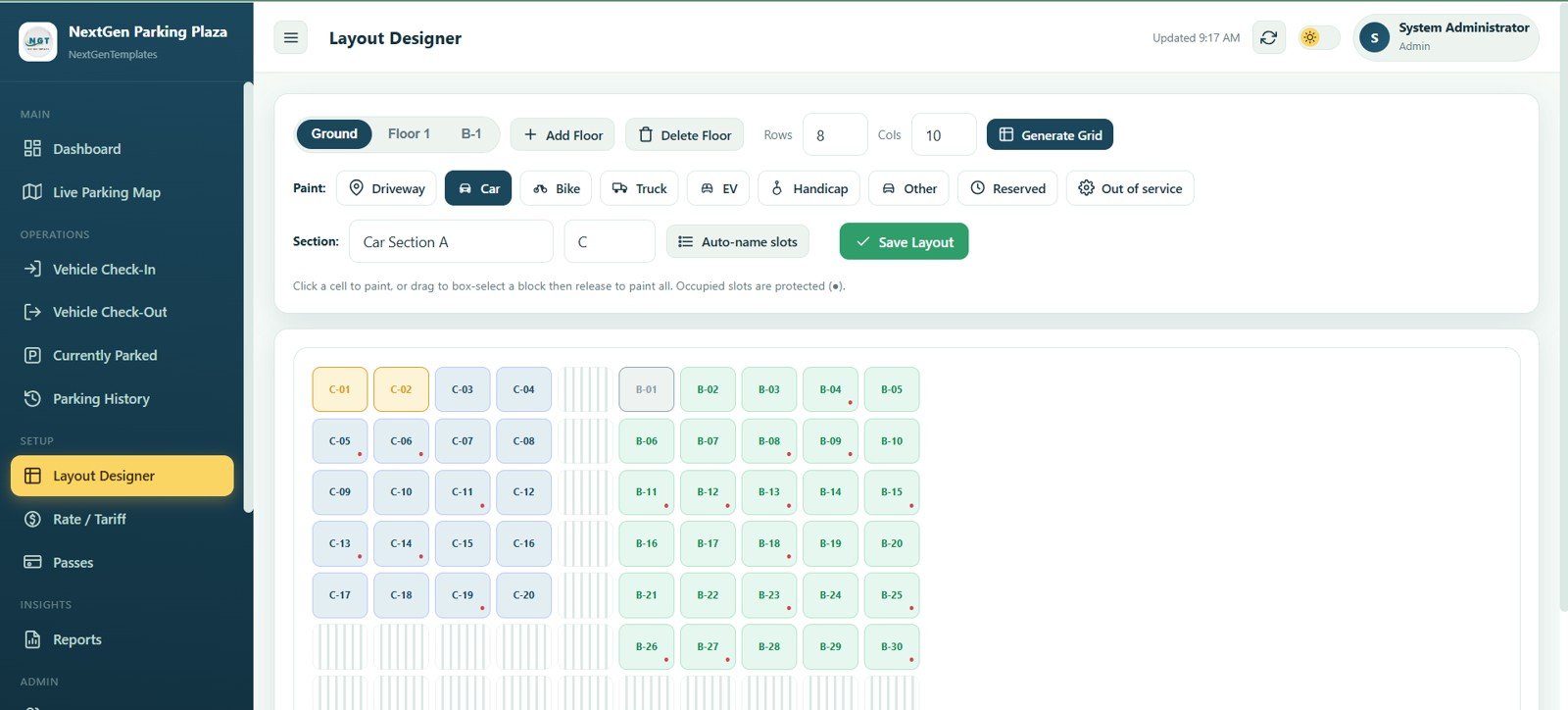The image size is (1568, 710).
Task: Select the Car paint type
Action: click(478, 188)
